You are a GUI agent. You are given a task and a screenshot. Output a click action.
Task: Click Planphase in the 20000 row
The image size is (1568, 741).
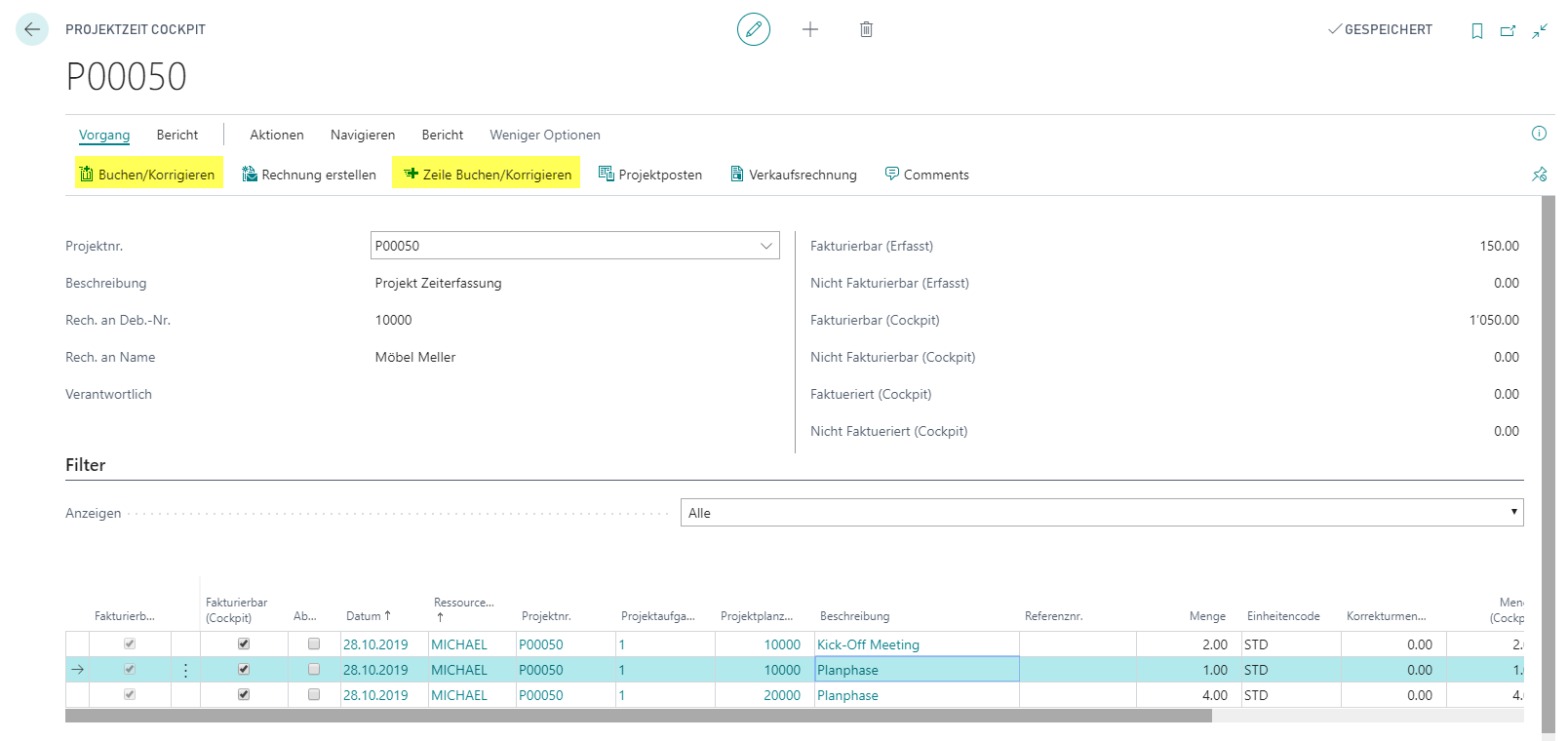847,695
